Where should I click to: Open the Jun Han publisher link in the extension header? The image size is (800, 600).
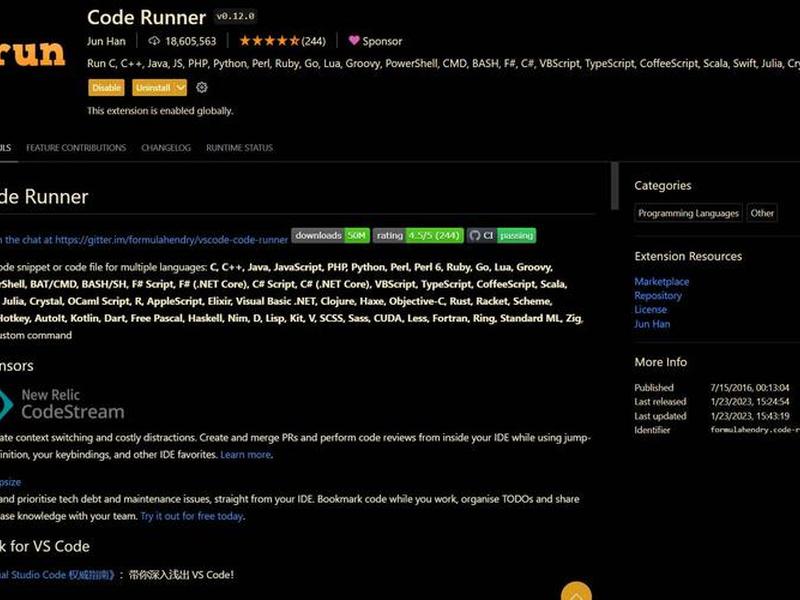pyautogui.click(x=106, y=41)
